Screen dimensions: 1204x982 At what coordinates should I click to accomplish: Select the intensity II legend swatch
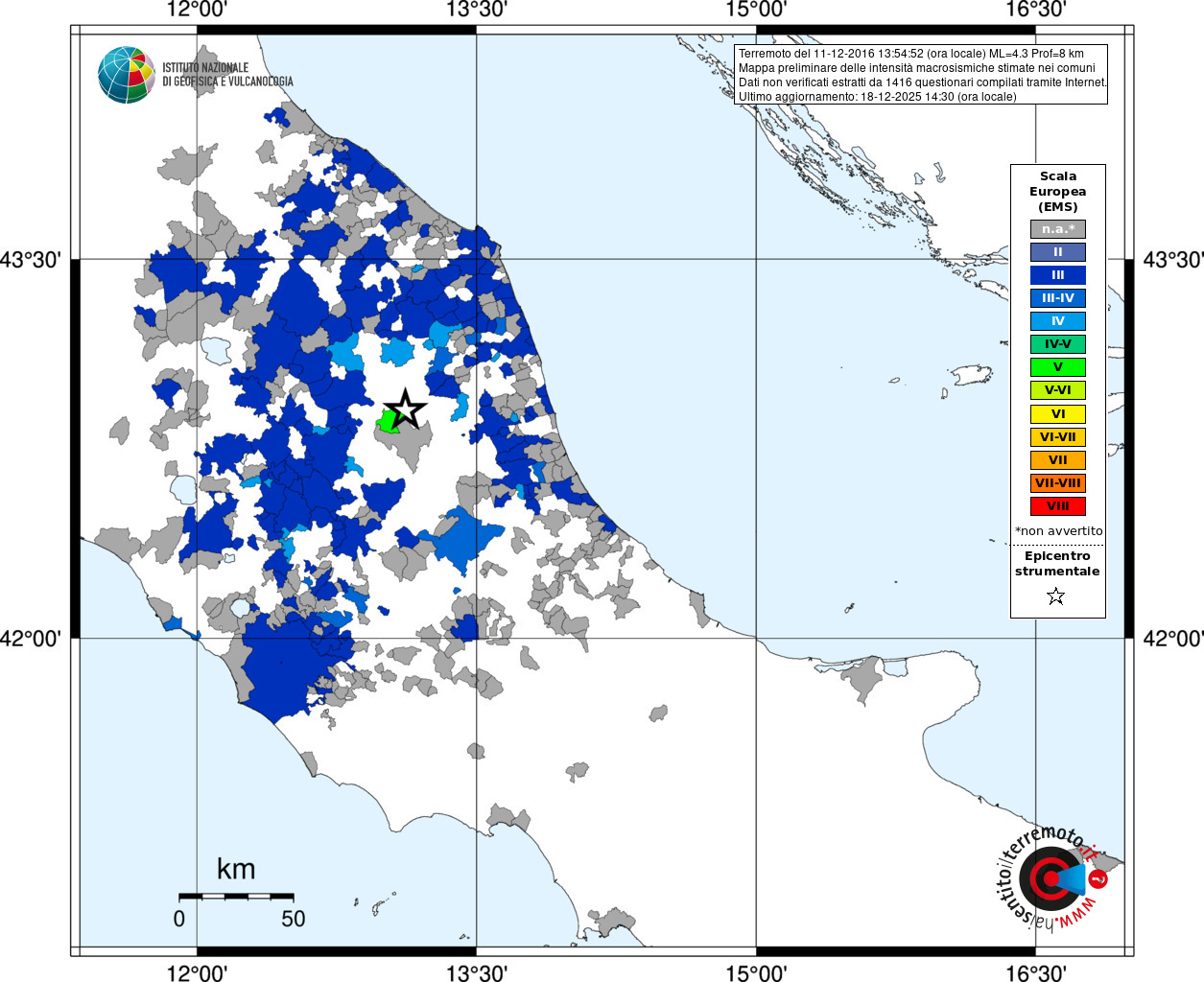pos(1058,252)
